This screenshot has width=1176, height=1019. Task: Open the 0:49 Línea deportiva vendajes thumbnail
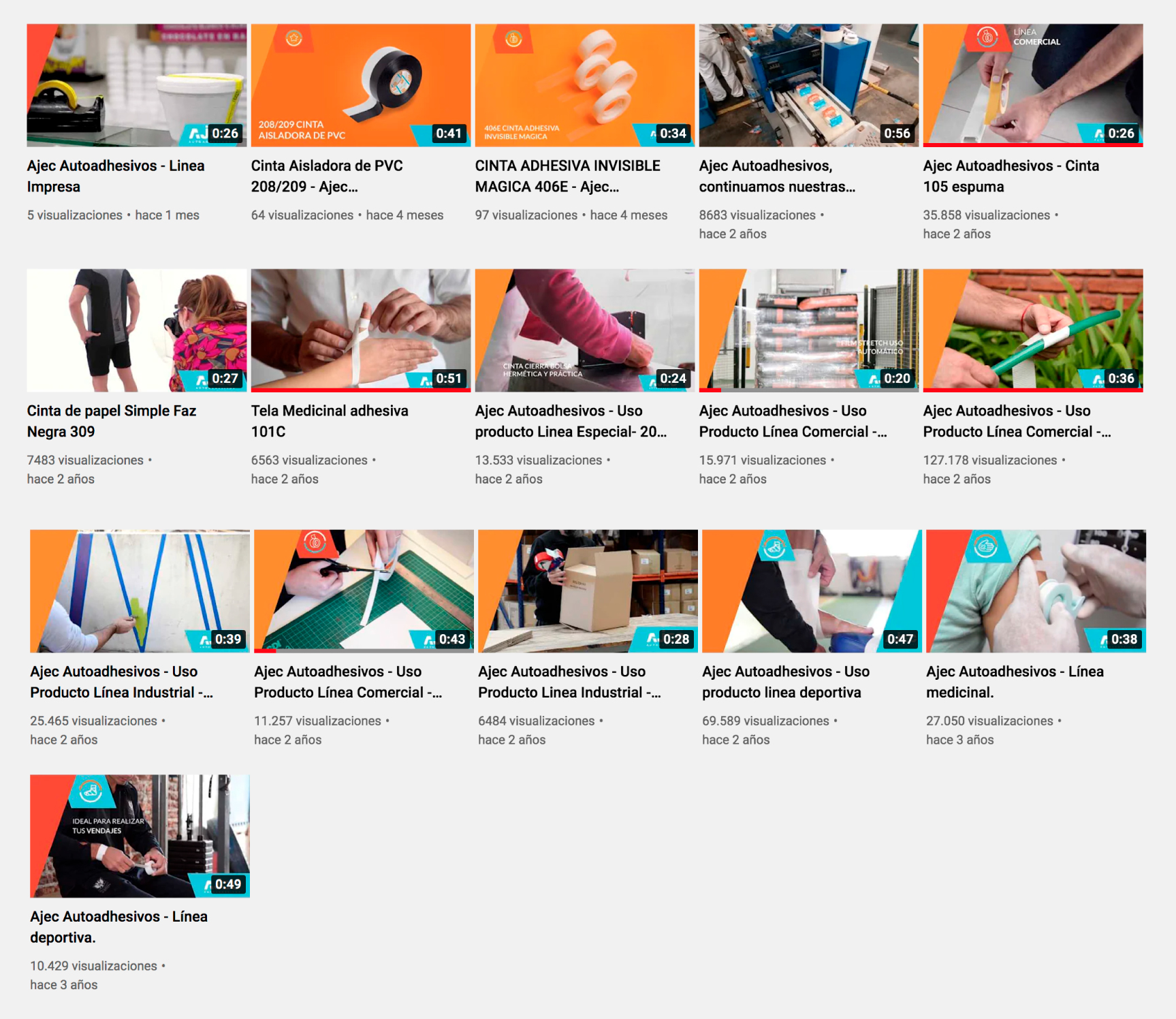coord(140,836)
